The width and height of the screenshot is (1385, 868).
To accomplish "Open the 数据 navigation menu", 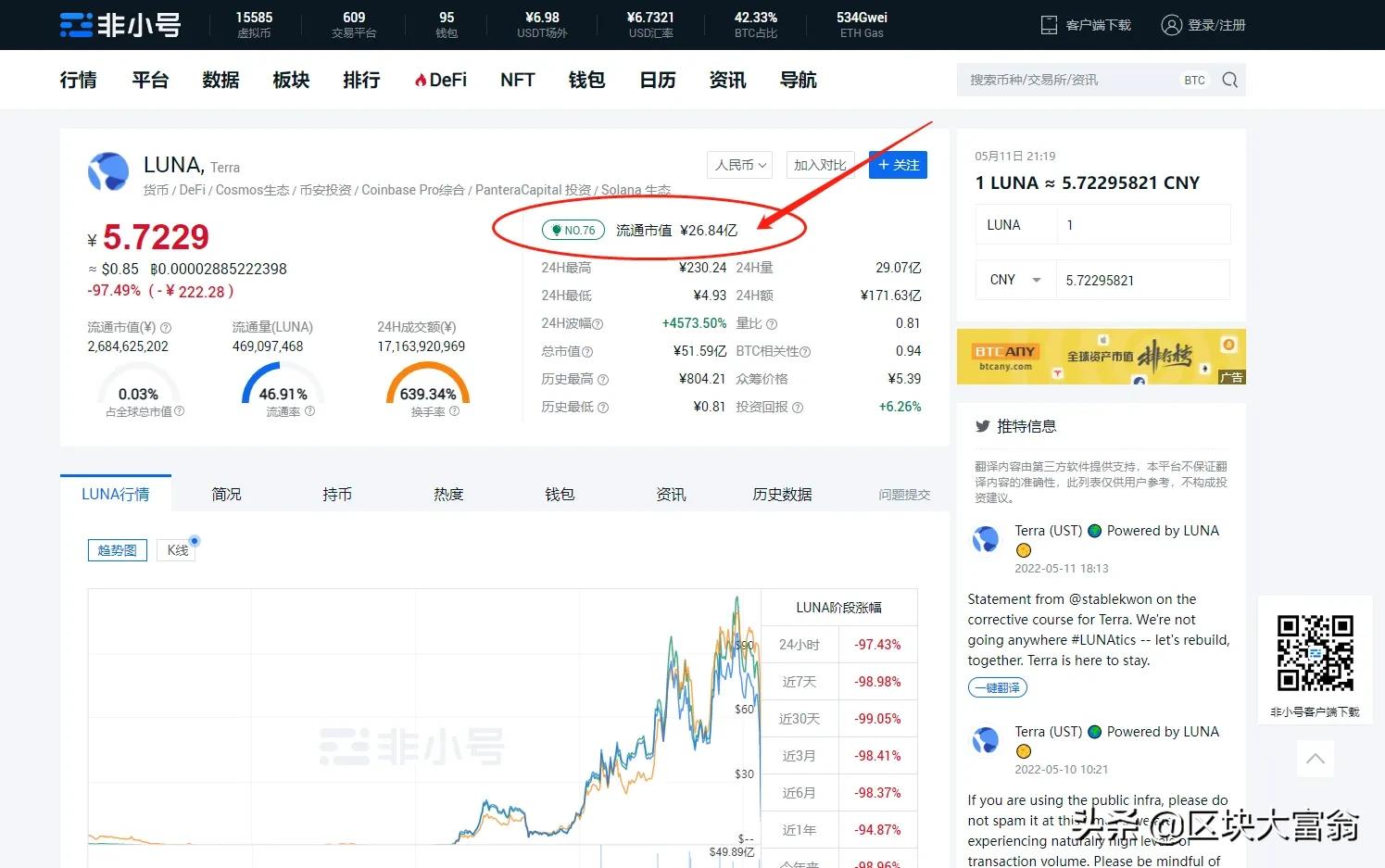I will pos(220,81).
